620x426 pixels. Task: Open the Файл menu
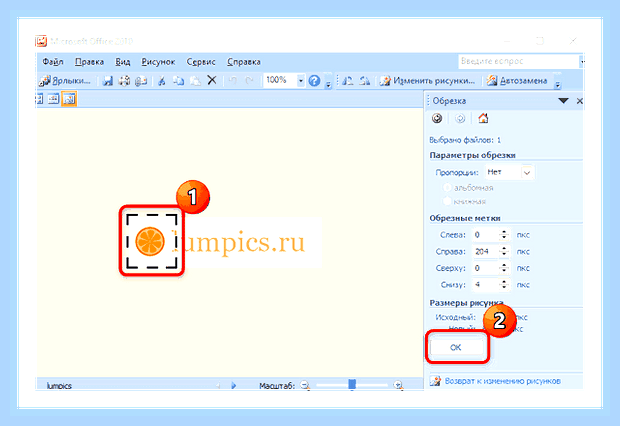click(x=53, y=62)
